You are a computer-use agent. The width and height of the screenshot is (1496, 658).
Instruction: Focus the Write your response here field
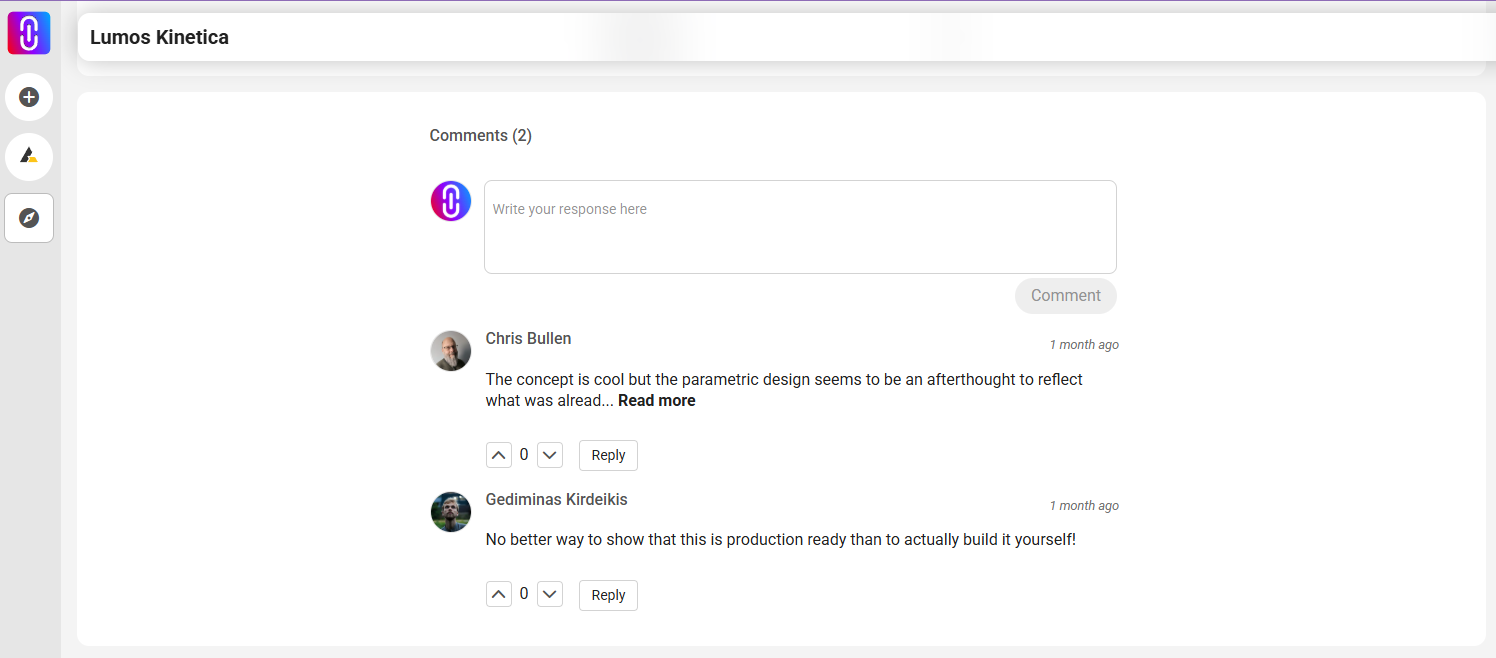coord(799,226)
